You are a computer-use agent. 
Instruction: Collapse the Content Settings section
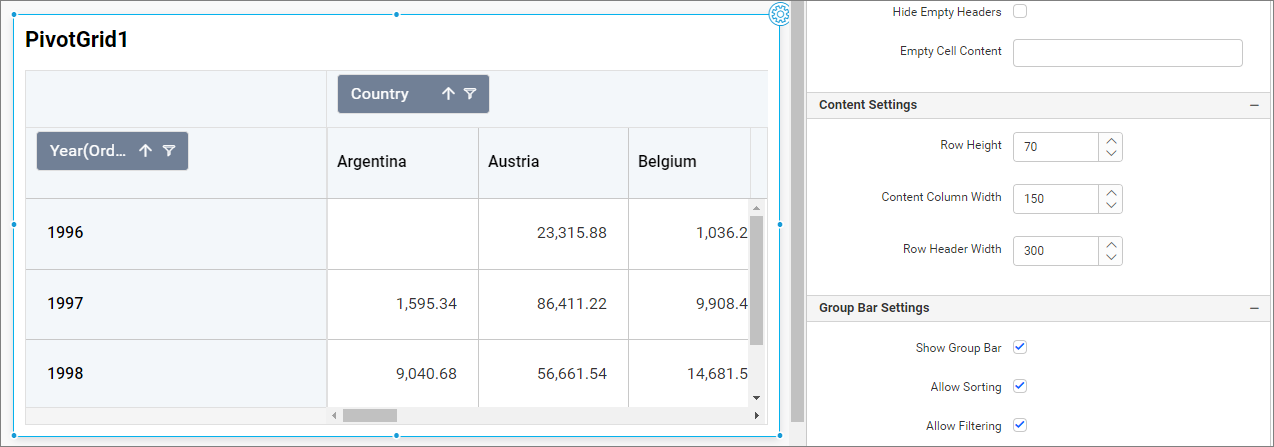coord(1253,105)
